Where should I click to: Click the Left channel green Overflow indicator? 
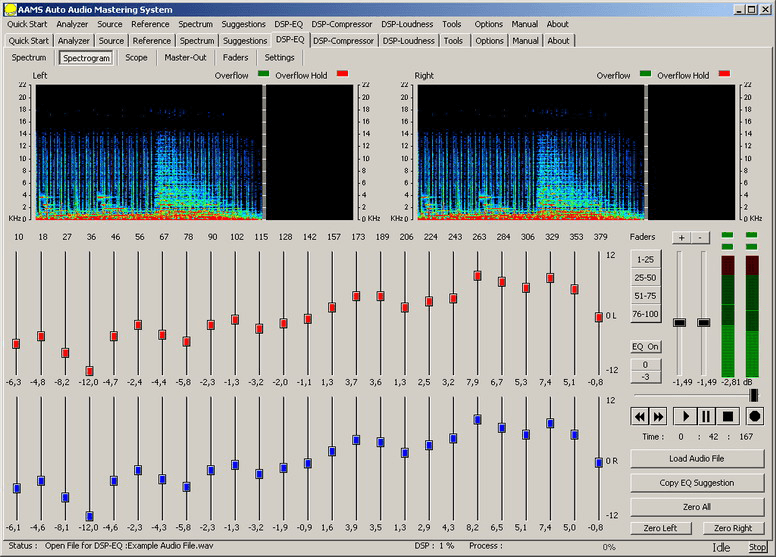[x=263, y=74]
